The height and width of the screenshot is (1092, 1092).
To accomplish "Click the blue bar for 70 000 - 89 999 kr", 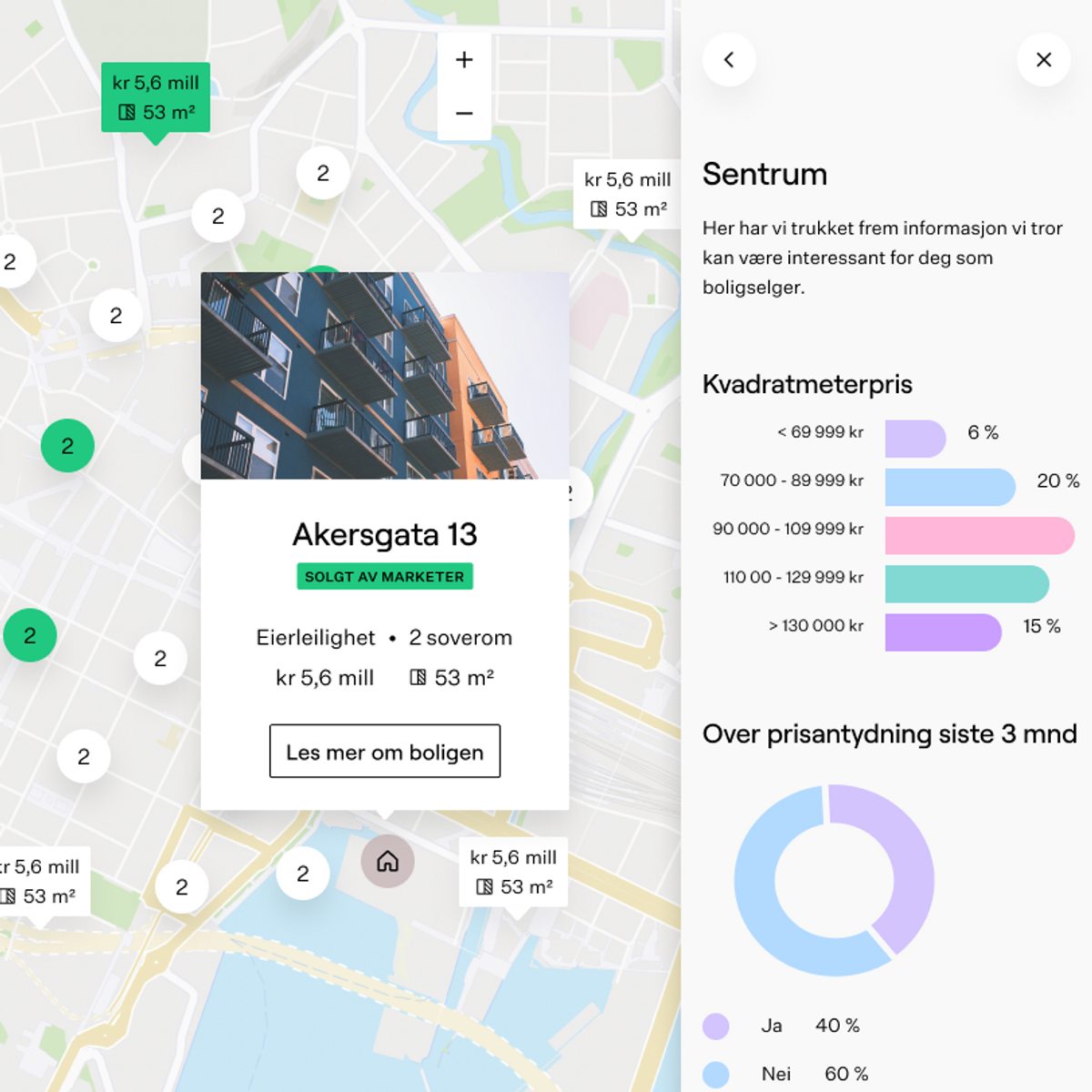I will (950, 487).
